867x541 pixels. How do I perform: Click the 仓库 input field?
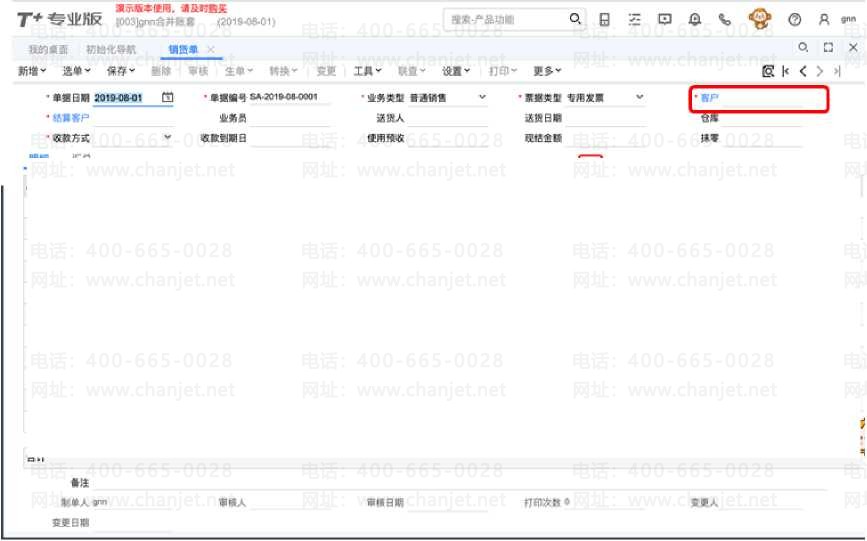point(762,118)
